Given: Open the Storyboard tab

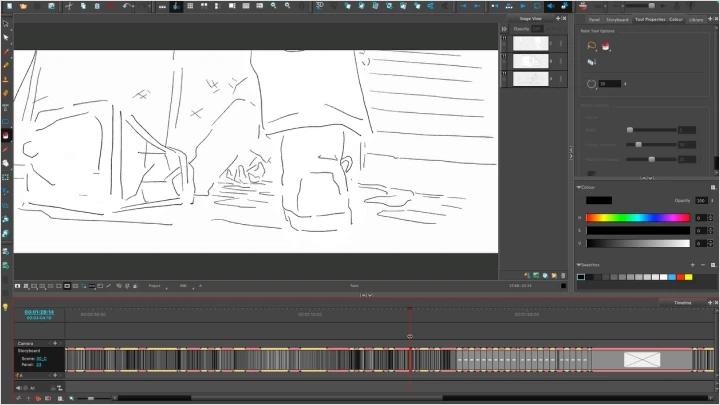Looking at the screenshot, I should coord(616,19).
